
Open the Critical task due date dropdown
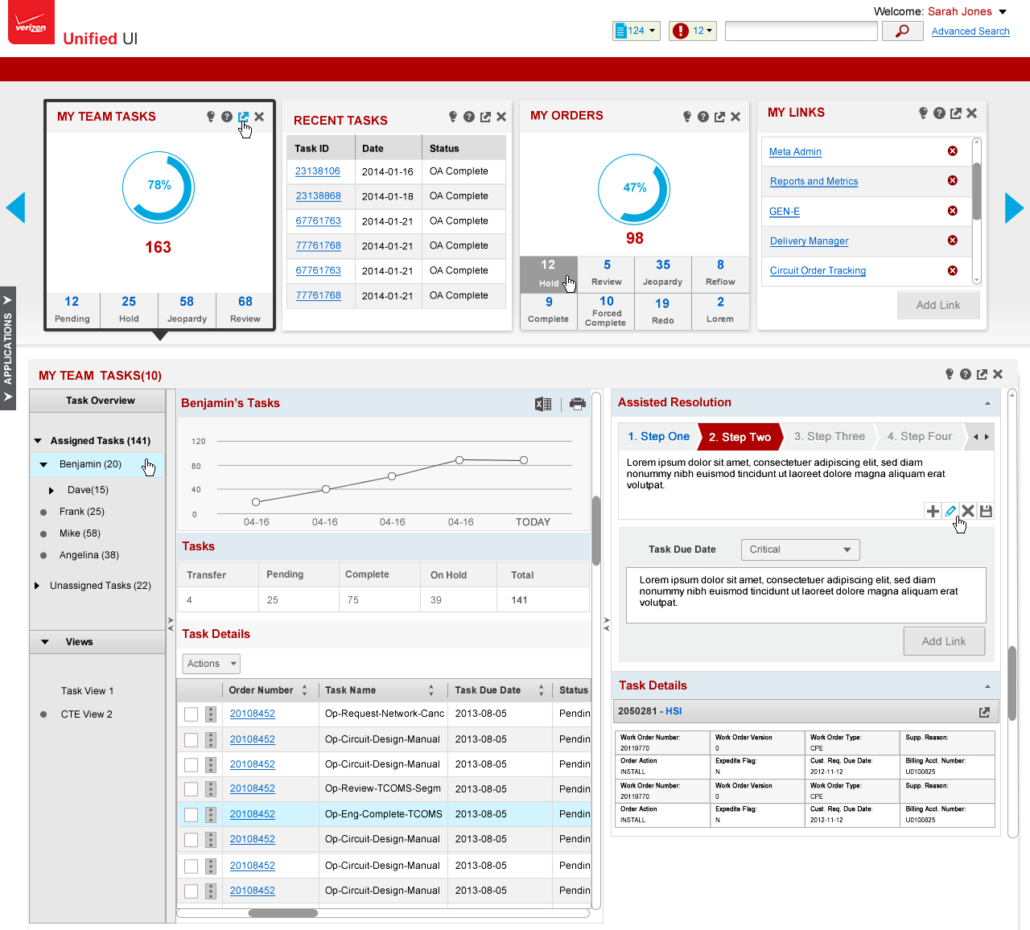(800, 550)
